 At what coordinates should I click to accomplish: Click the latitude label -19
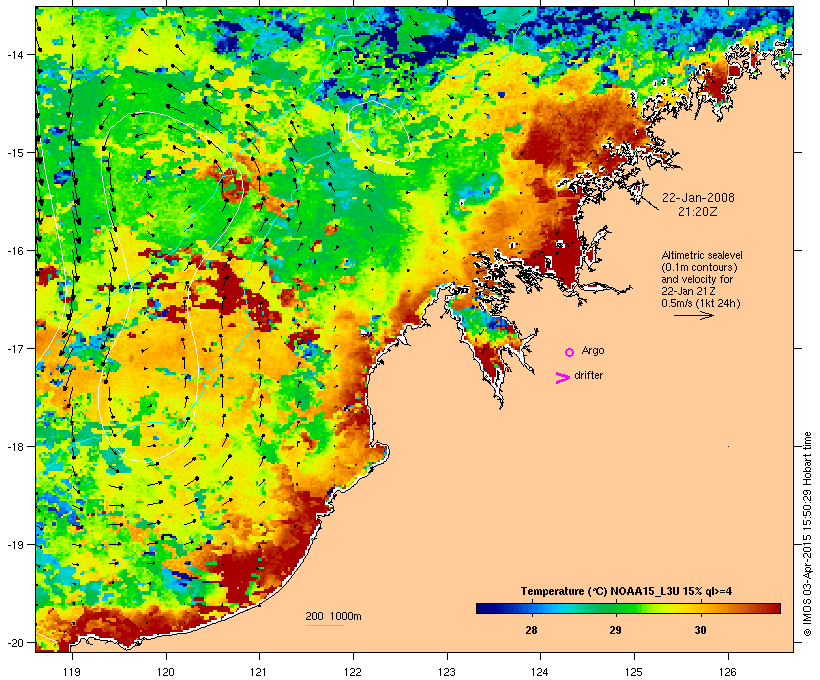14,545
